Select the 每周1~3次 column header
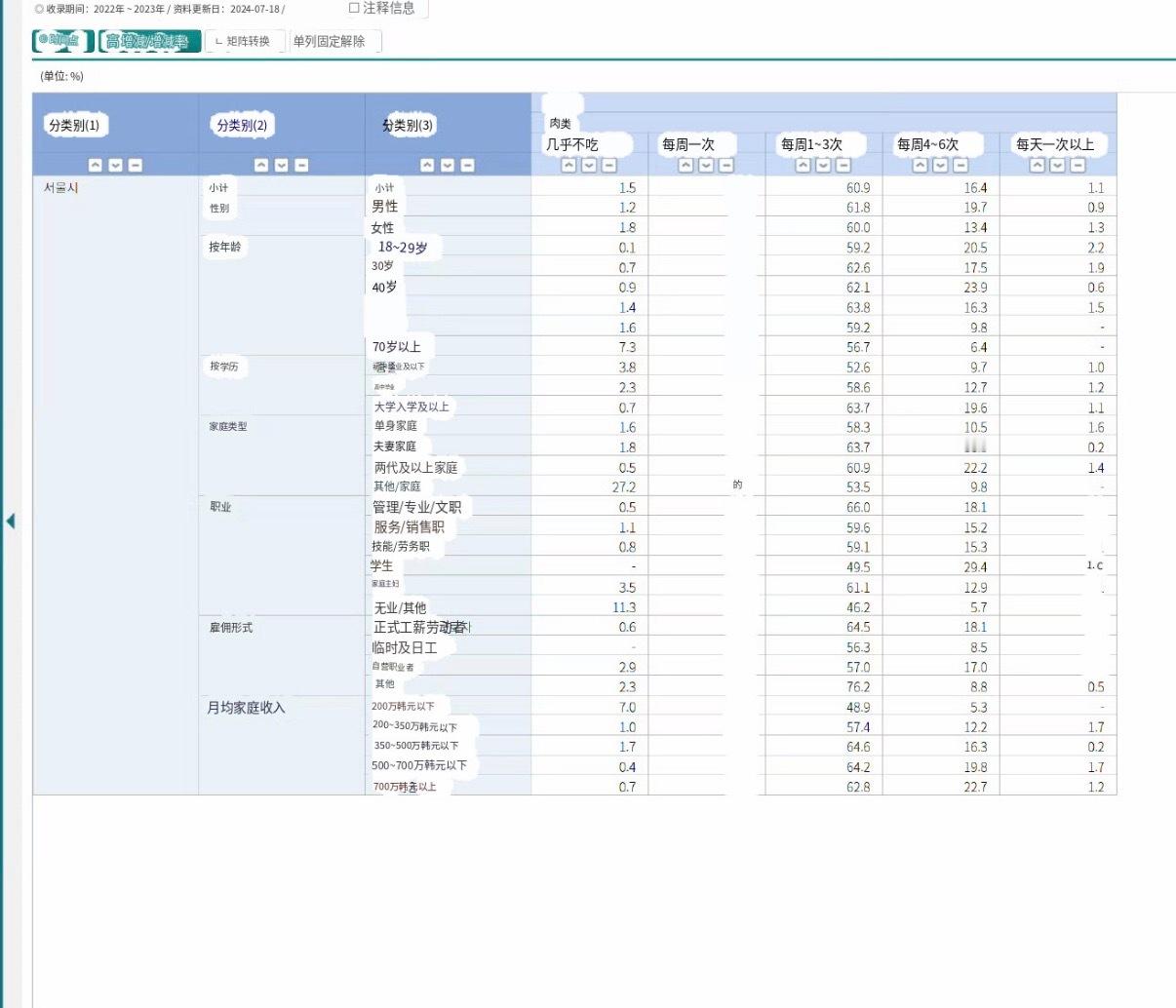 pos(811,144)
